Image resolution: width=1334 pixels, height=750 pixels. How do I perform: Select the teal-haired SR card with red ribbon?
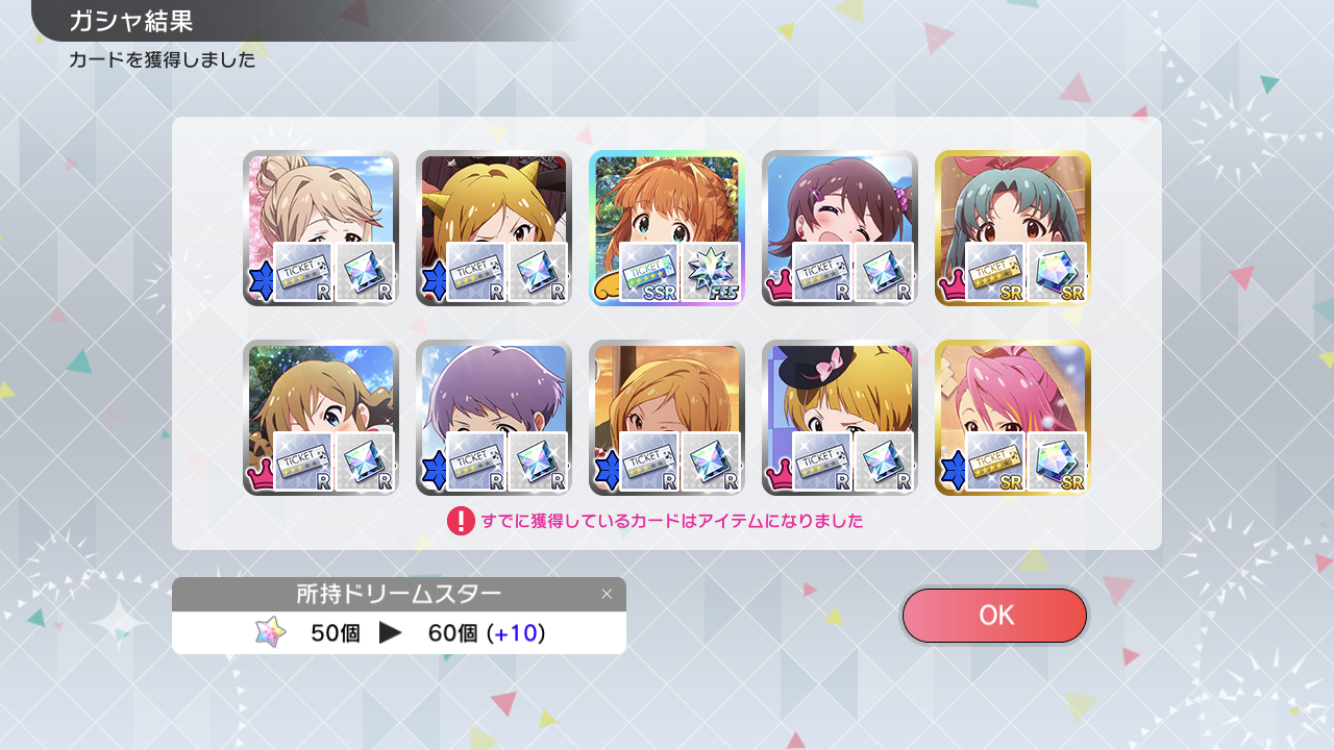[1012, 228]
